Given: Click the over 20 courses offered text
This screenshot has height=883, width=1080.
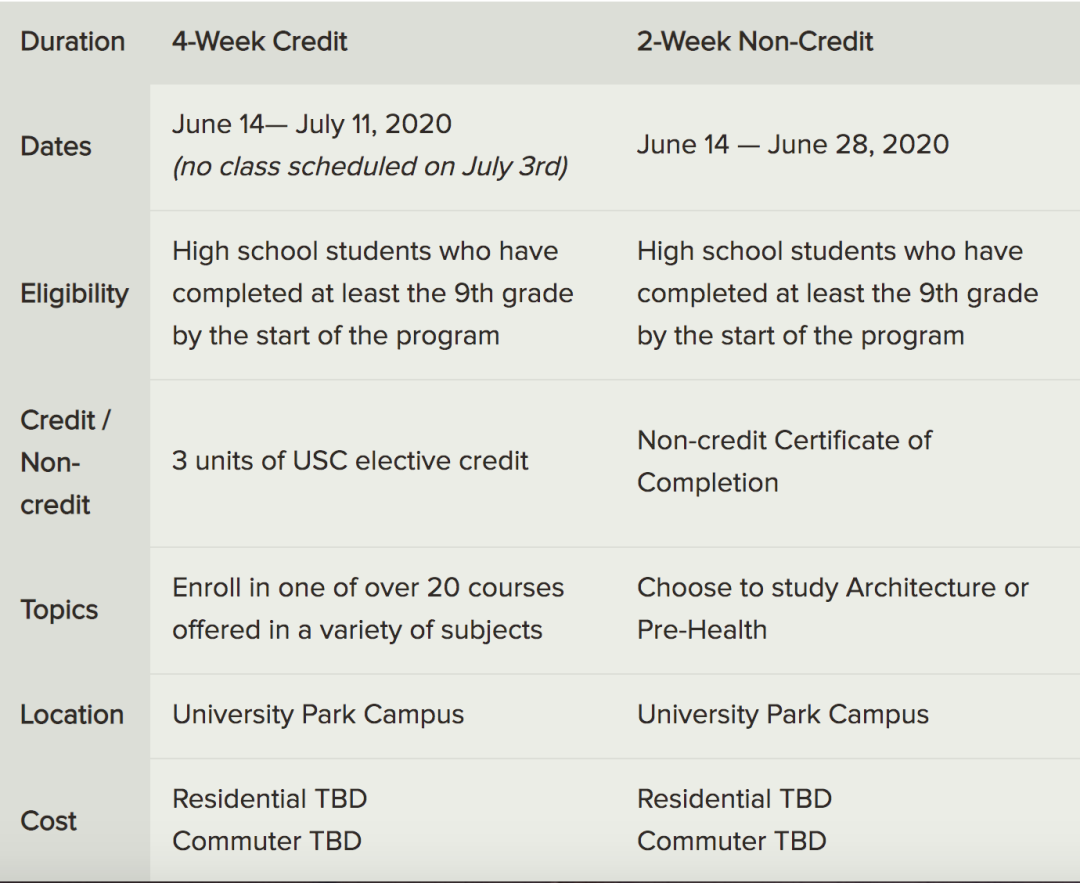Looking at the screenshot, I should tap(367, 609).
